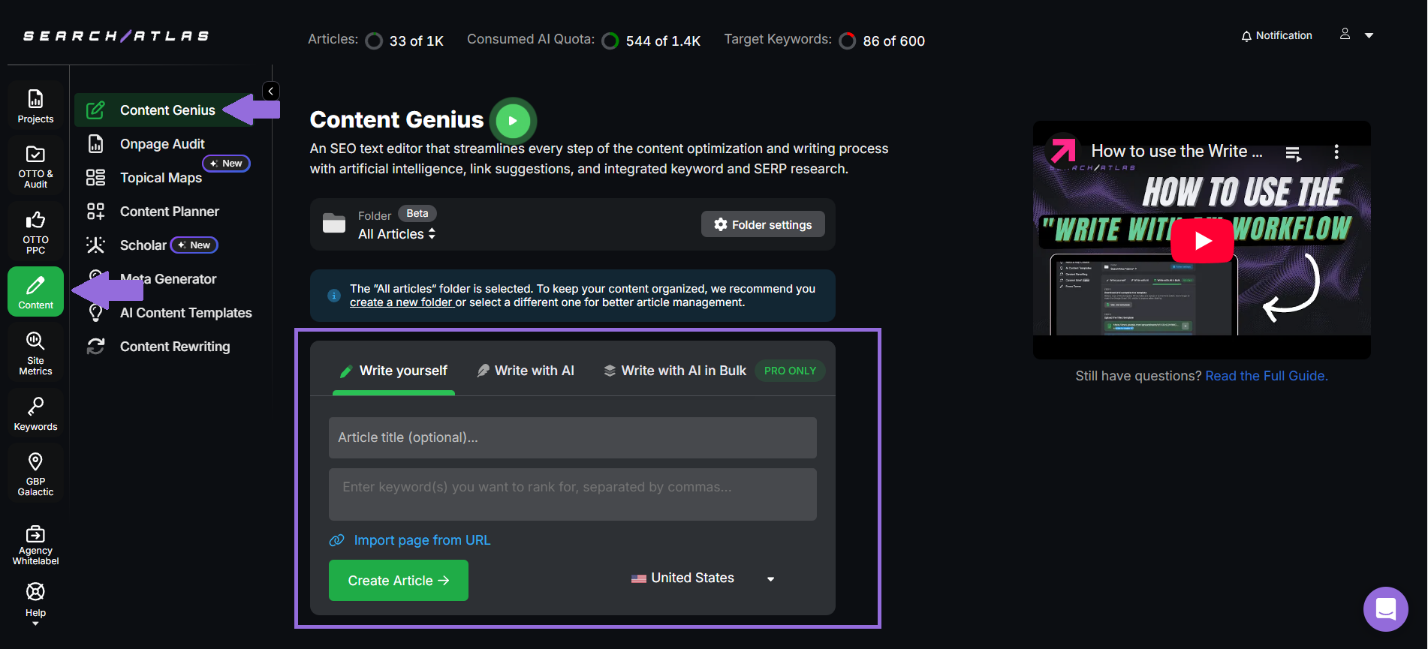Open Site Metrics
Screen dimensions: 1428x649
pos(35,352)
